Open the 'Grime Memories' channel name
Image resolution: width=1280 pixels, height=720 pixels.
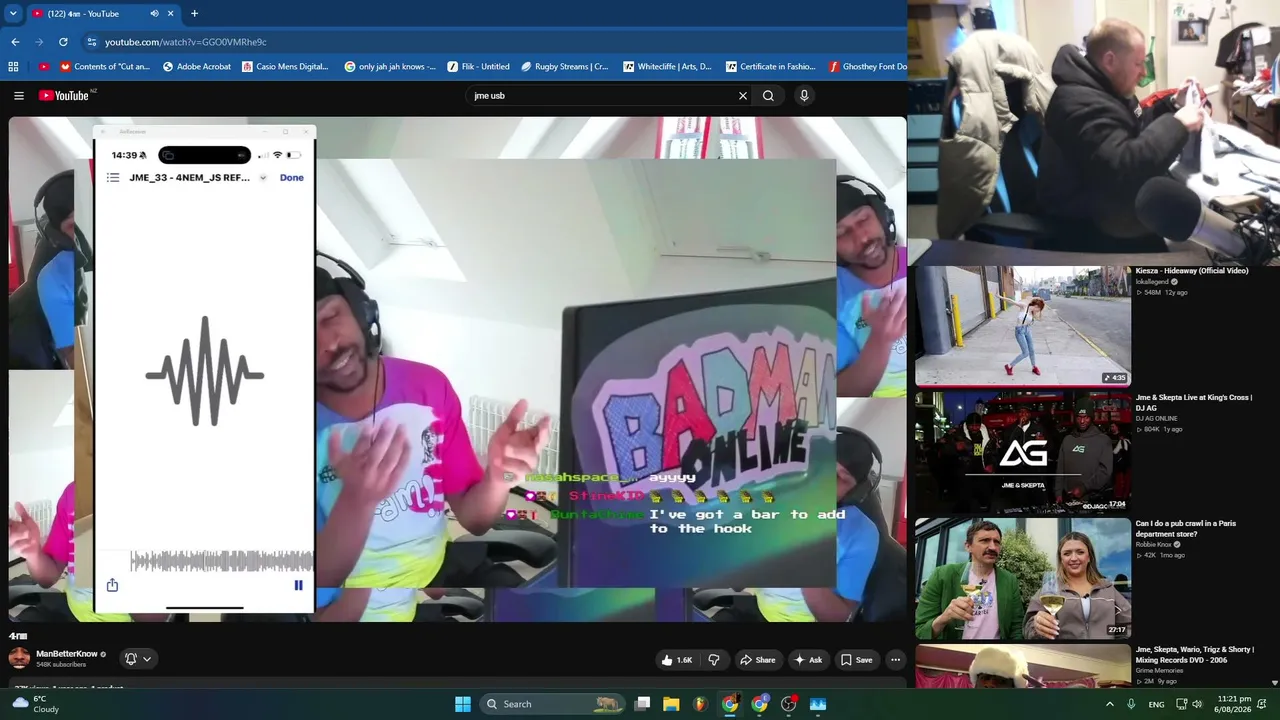(1160, 670)
